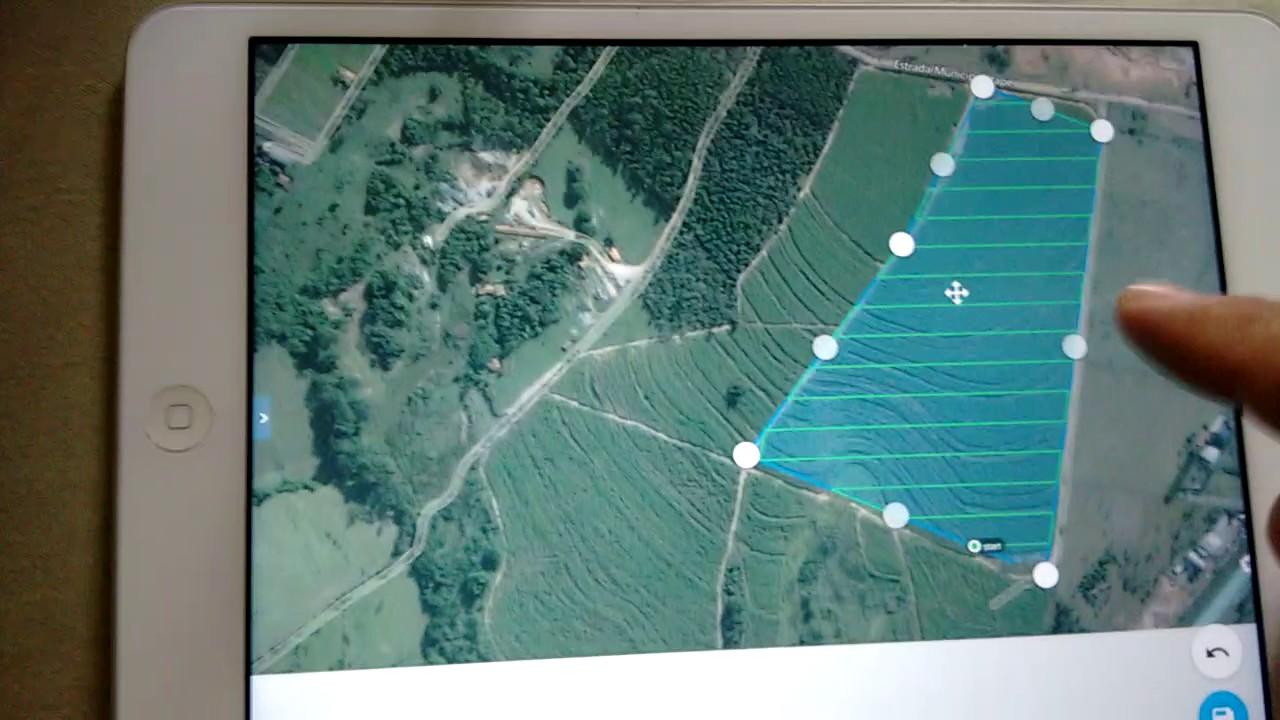Tap the green start marker on the flight path

(975, 546)
